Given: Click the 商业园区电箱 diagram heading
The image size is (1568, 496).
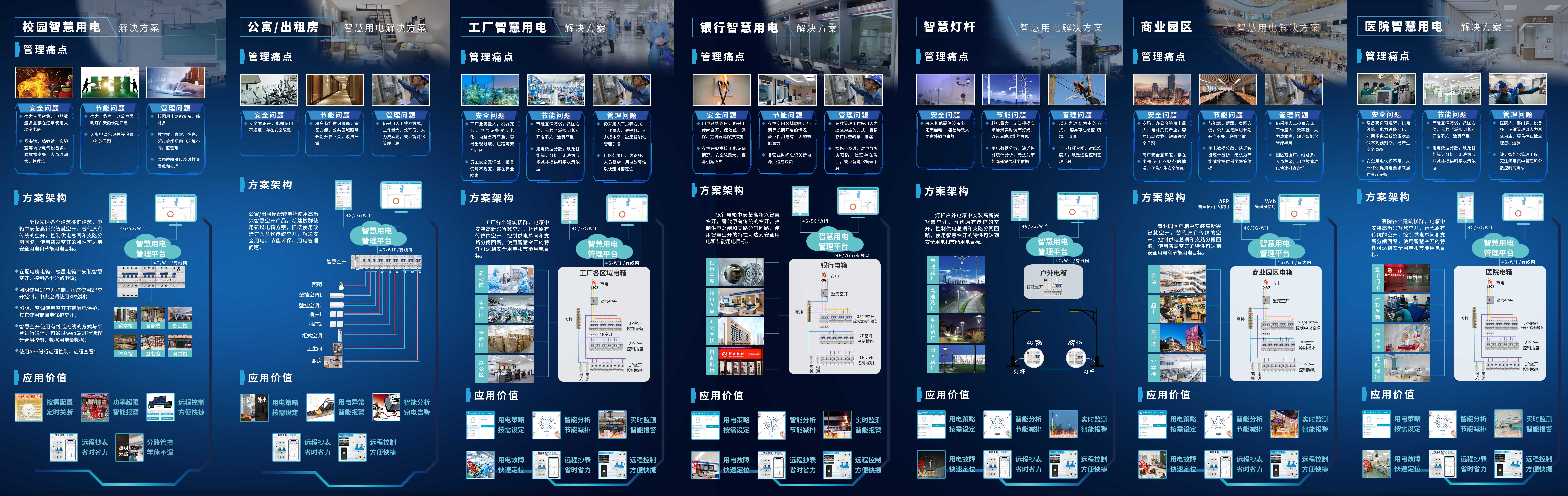Looking at the screenshot, I should [x=1272, y=272].
